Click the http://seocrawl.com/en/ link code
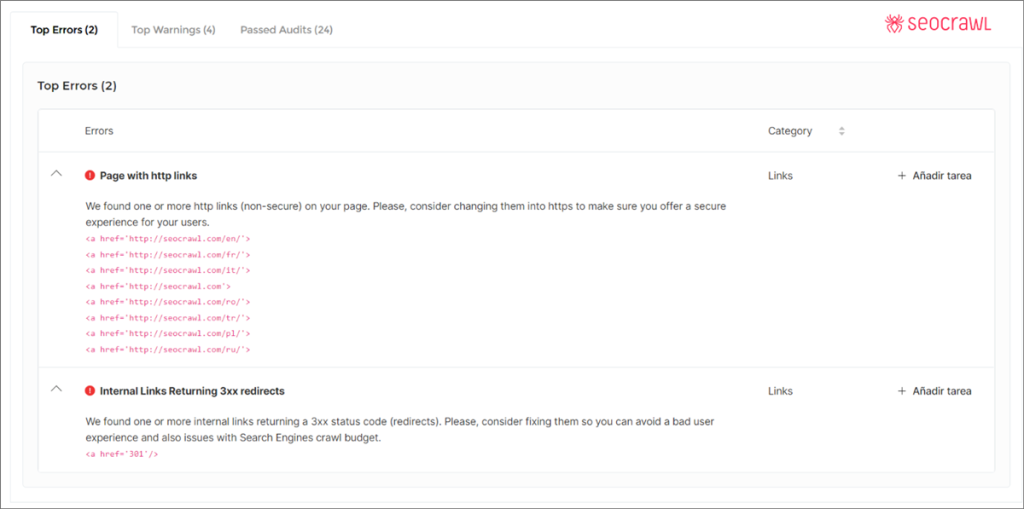Viewport: 1024px width, 509px height. (168, 239)
